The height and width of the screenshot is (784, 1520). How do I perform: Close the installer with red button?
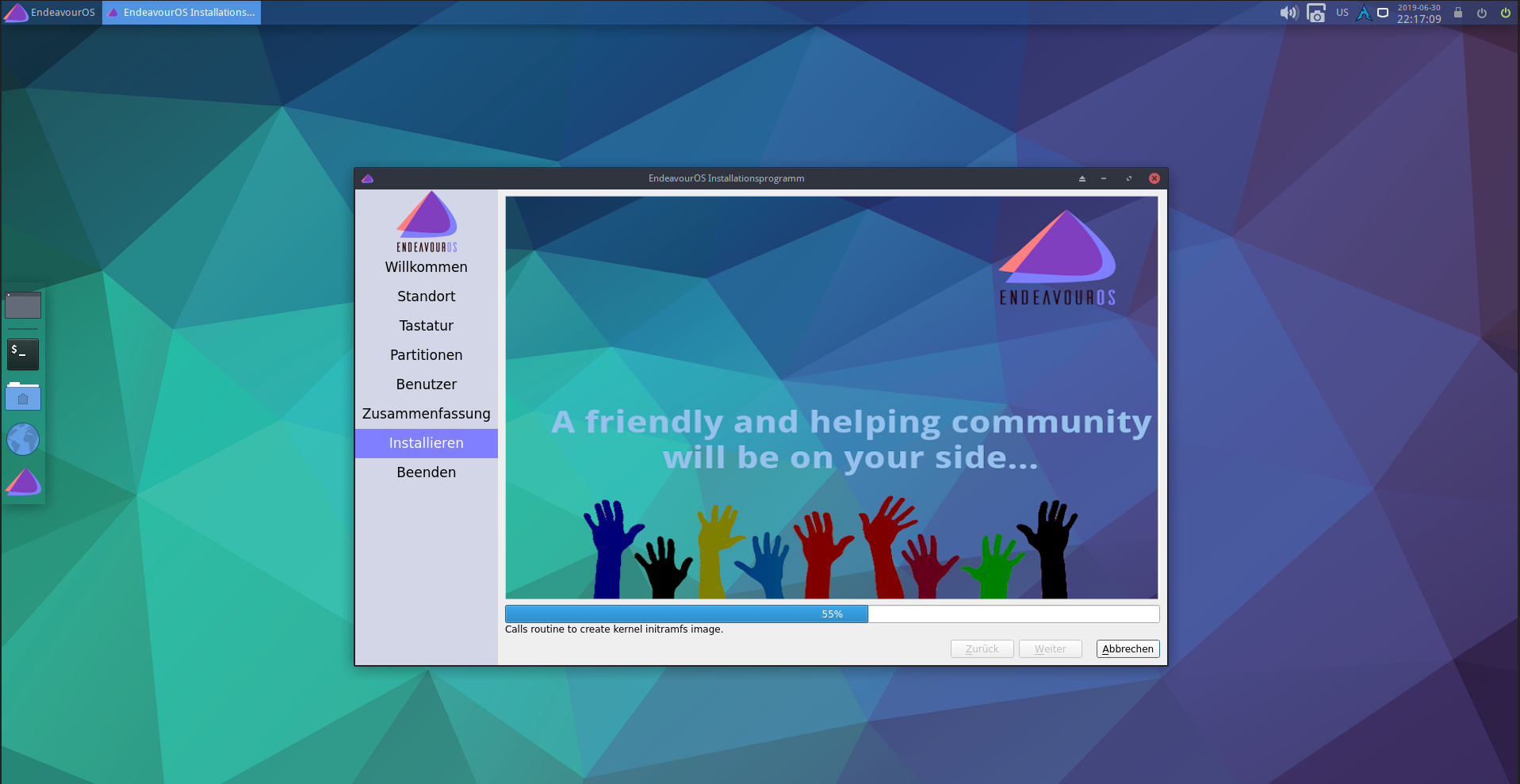(1154, 178)
